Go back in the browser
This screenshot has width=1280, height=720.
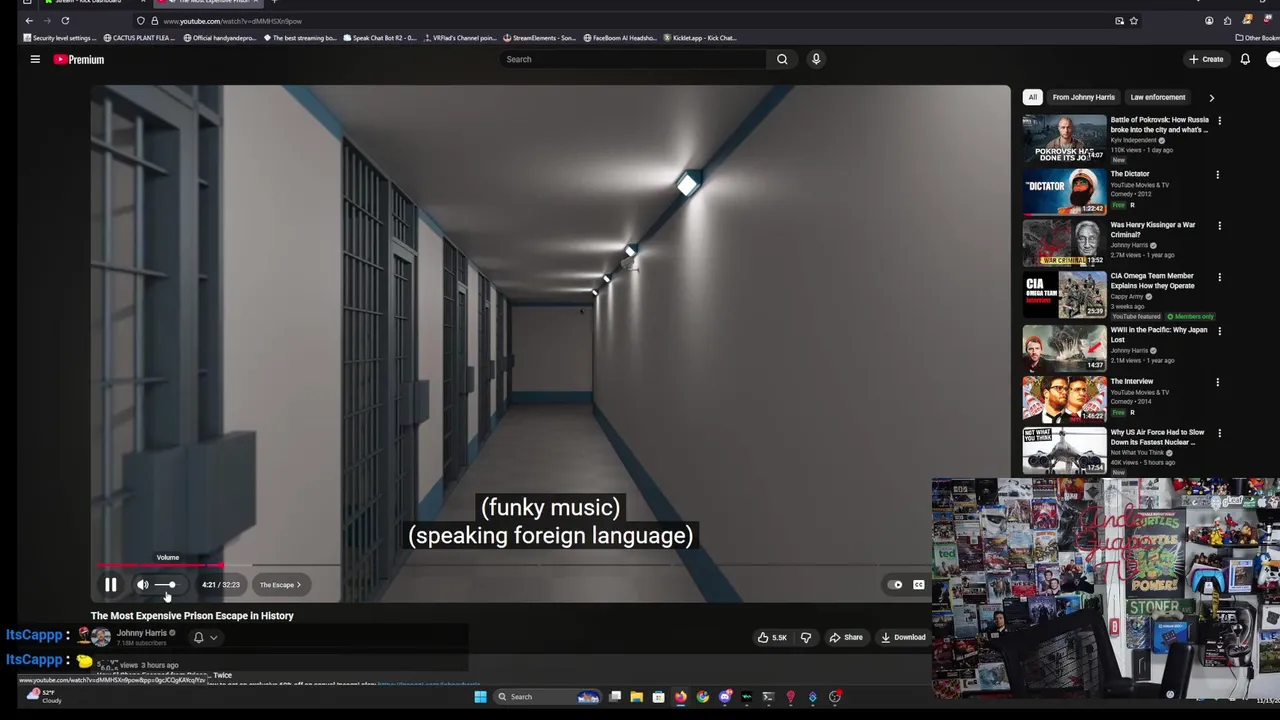click(29, 21)
